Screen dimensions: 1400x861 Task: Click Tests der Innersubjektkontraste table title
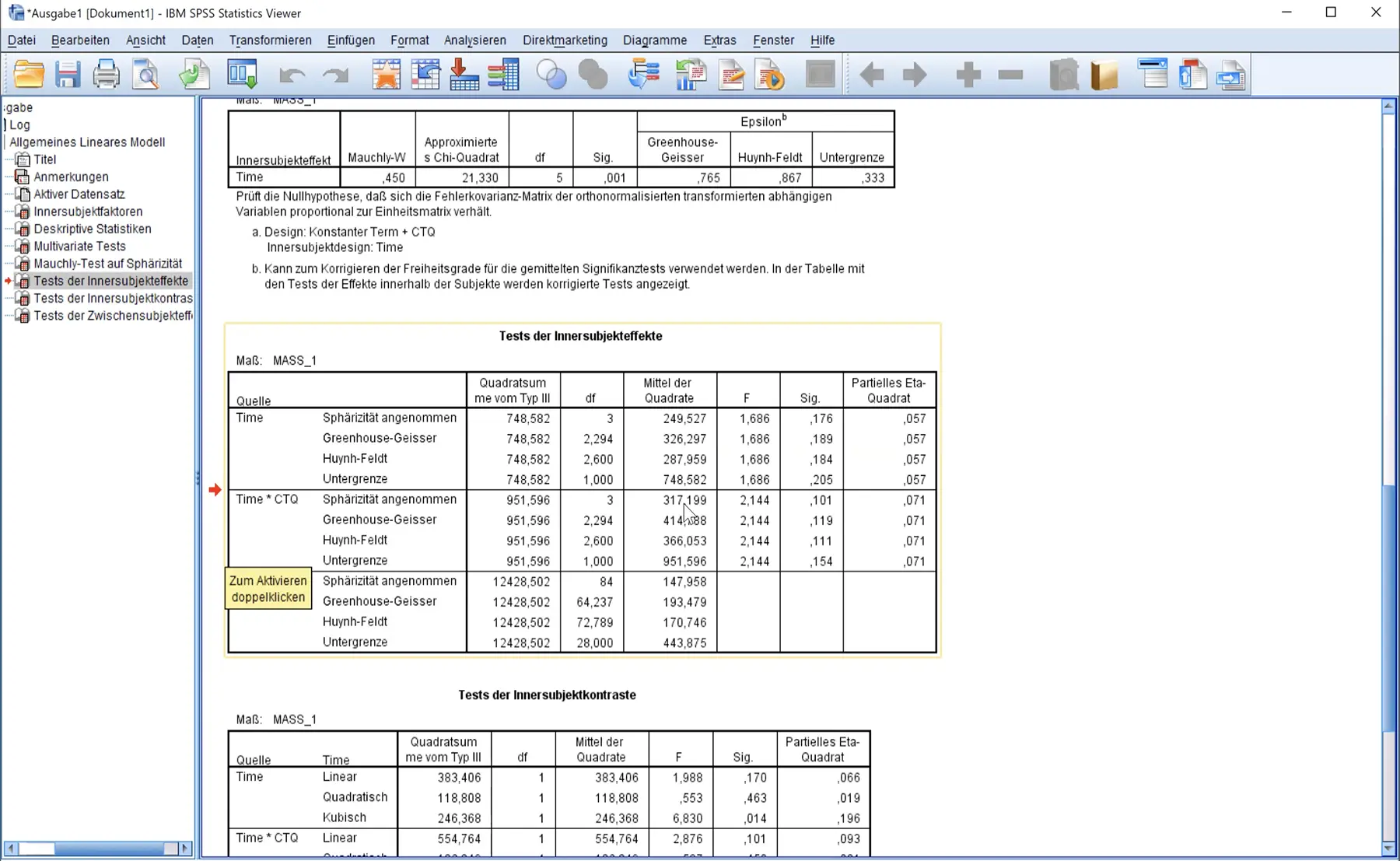click(547, 695)
